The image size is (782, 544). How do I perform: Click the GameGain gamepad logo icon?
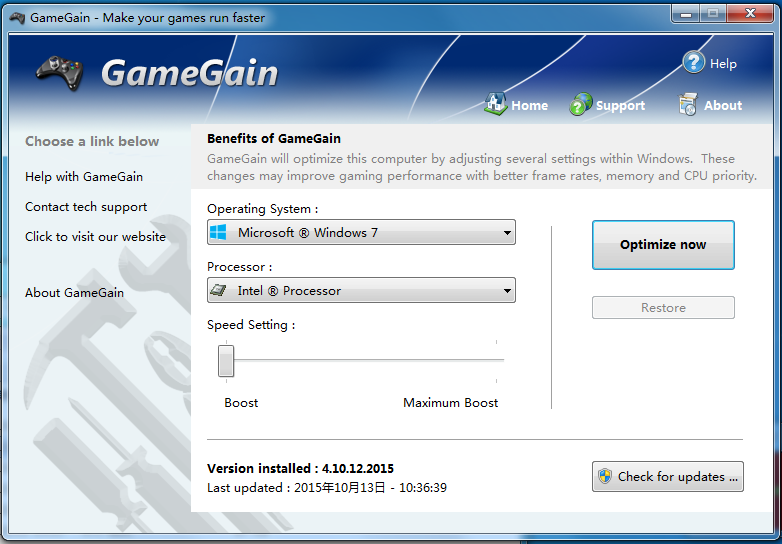point(60,73)
